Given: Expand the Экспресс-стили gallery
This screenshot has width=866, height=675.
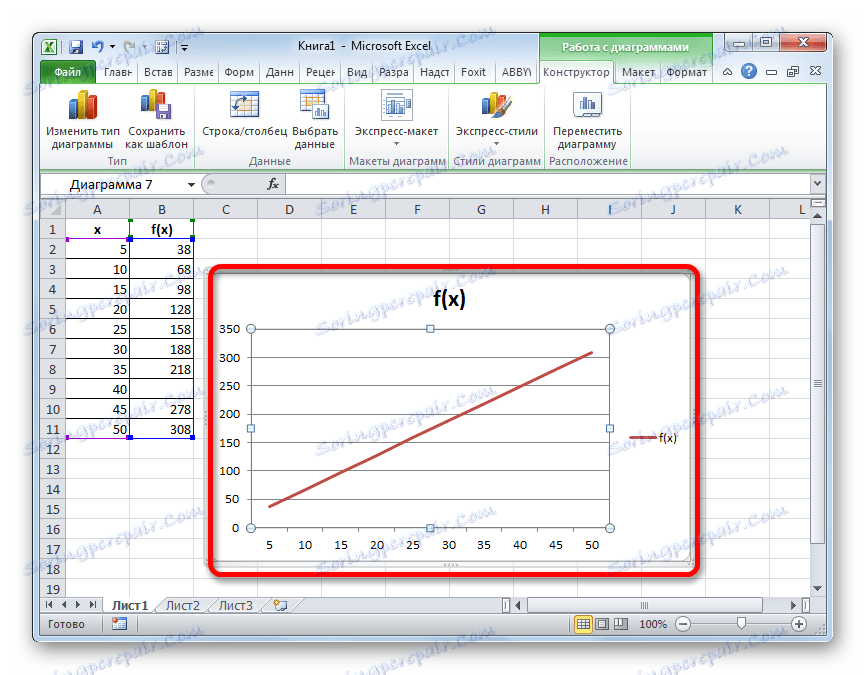Looking at the screenshot, I should click(x=495, y=117).
